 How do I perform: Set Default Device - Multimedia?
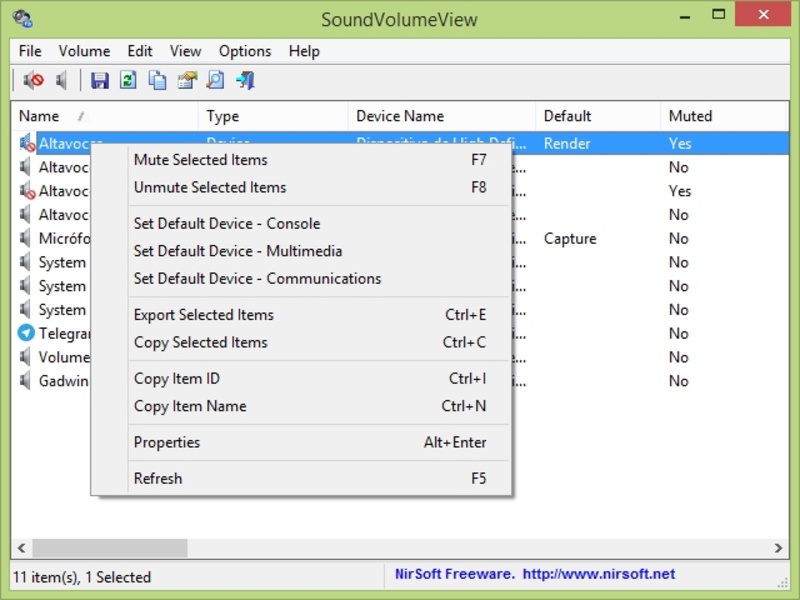pyautogui.click(x=238, y=251)
